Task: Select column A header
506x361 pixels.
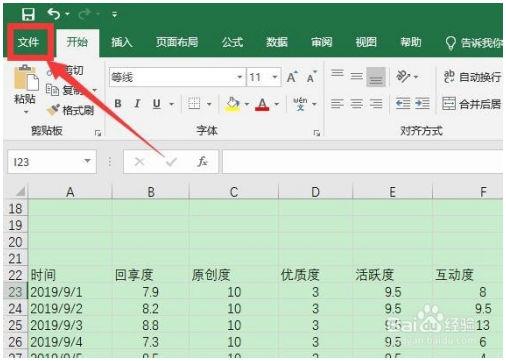Action: click(x=70, y=192)
